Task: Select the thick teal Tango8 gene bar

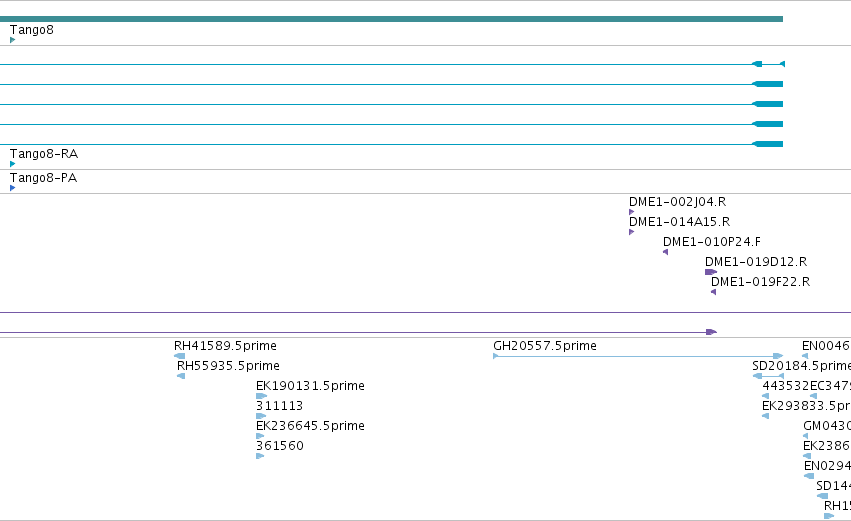Action: (391, 19)
